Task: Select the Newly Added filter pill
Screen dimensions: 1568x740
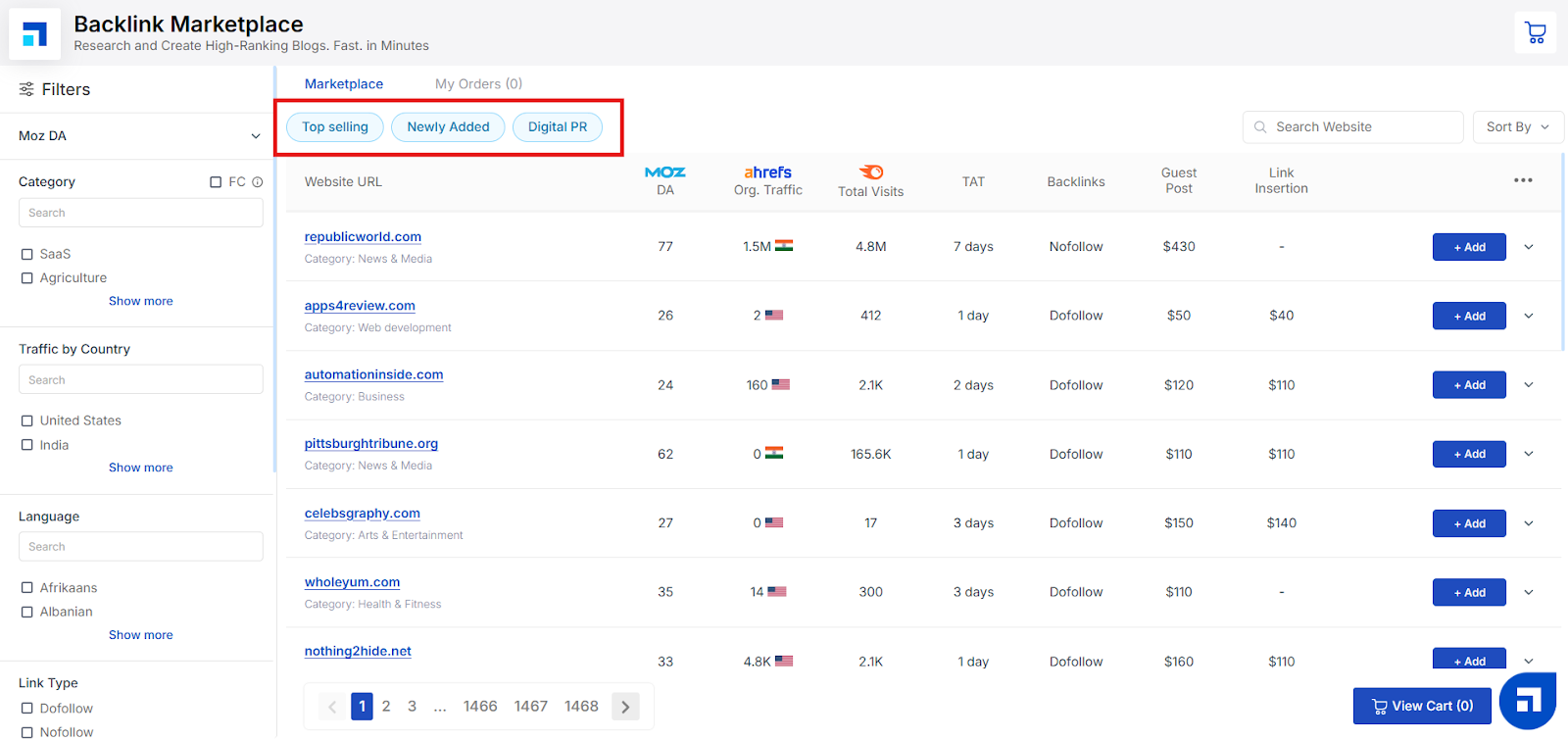Action: click(448, 127)
